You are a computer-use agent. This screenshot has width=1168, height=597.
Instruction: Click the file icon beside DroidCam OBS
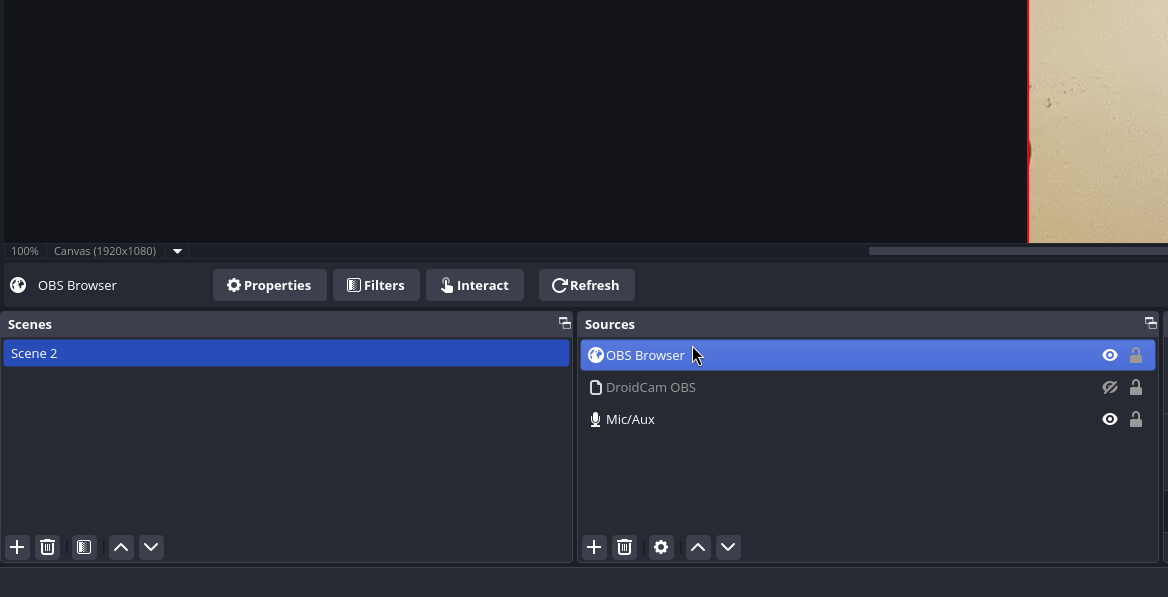pyautogui.click(x=595, y=388)
